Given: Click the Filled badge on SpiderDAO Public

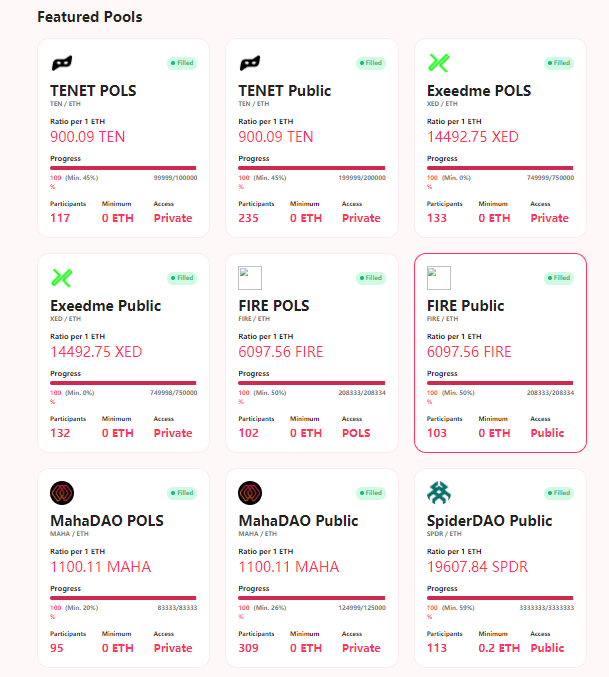Looking at the screenshot, I should tap(559, 493).
